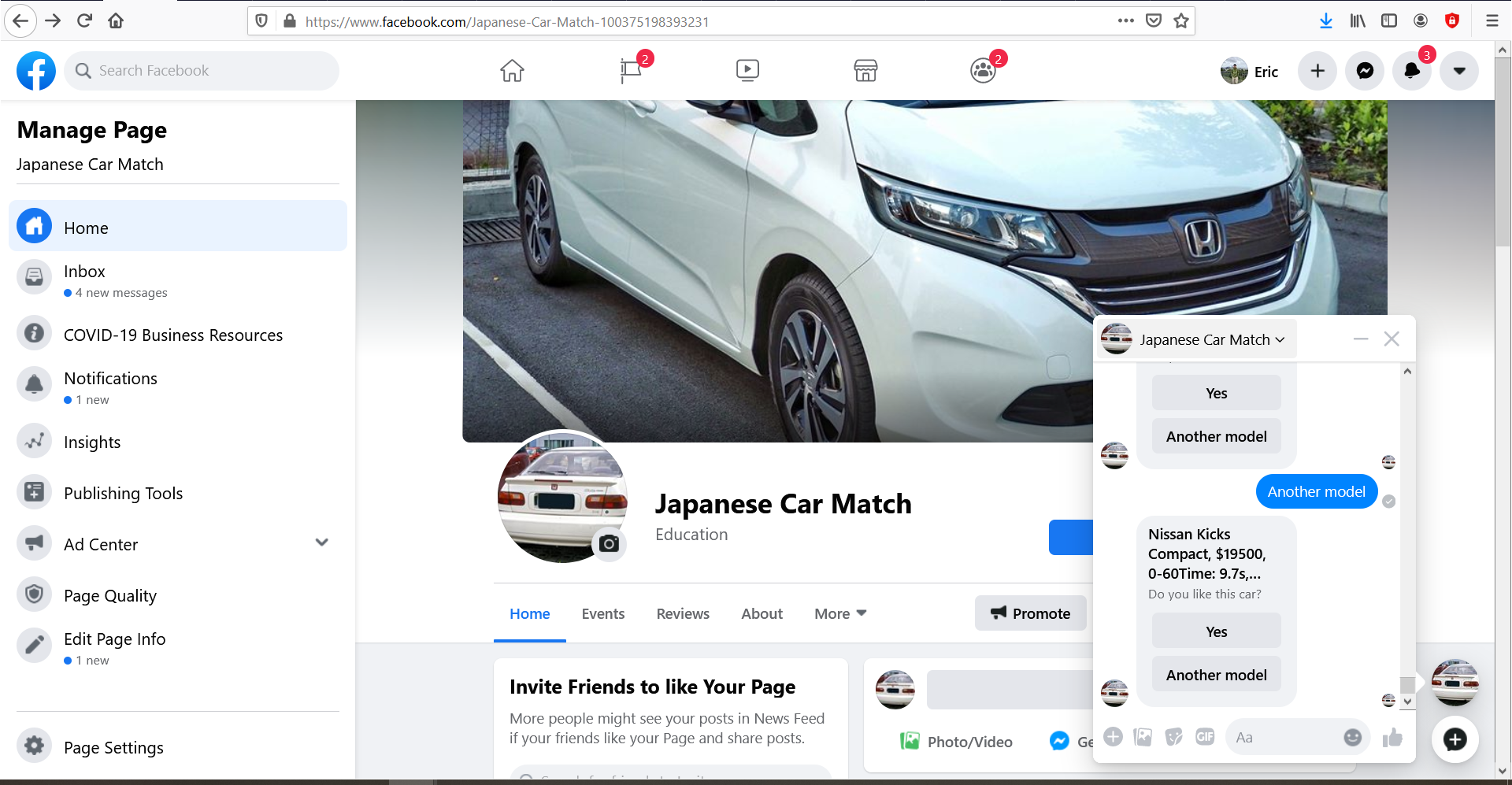Viewport: 1512px width, 785px height.
Task: Click the sent Another model message bubble
Action: point(1316,491)
